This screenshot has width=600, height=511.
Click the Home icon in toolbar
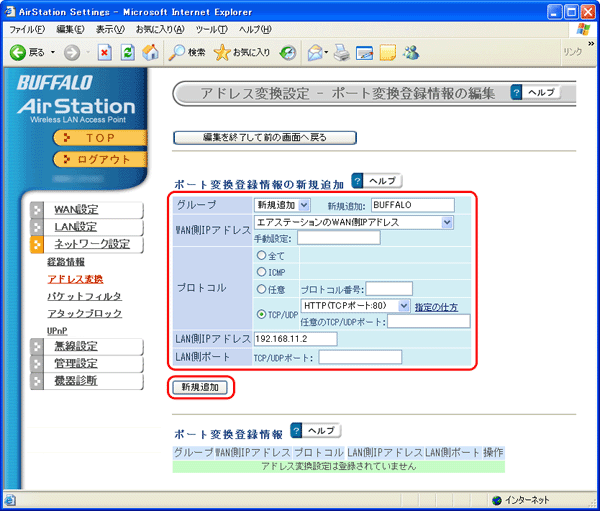coord(150,51)
